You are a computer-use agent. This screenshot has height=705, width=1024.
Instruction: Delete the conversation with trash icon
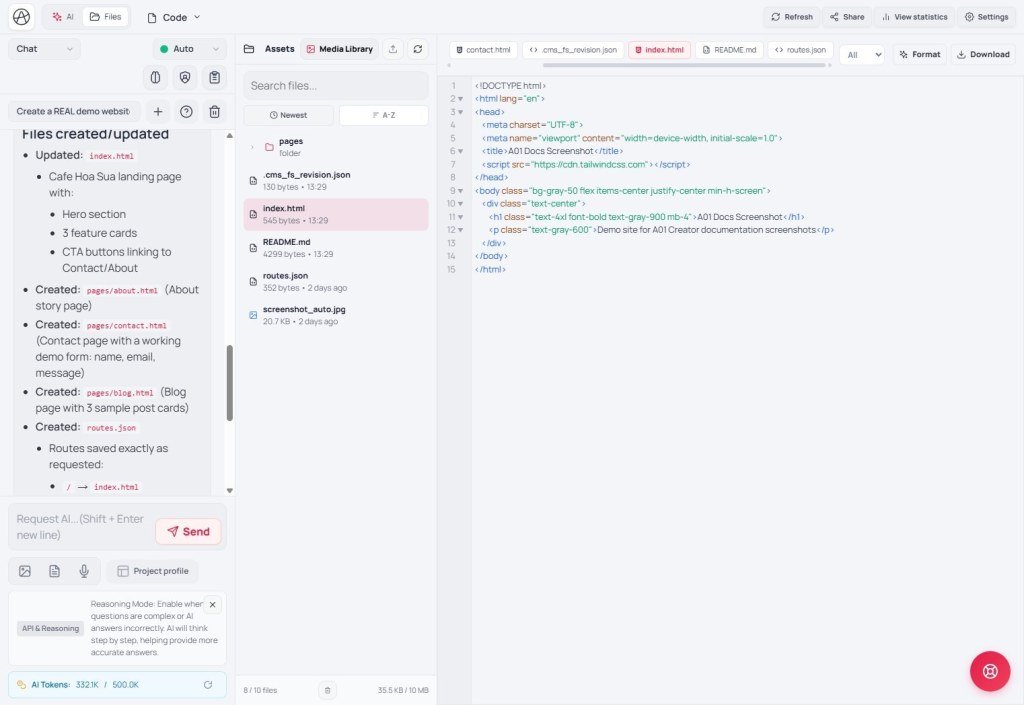[x=214, y=112]
